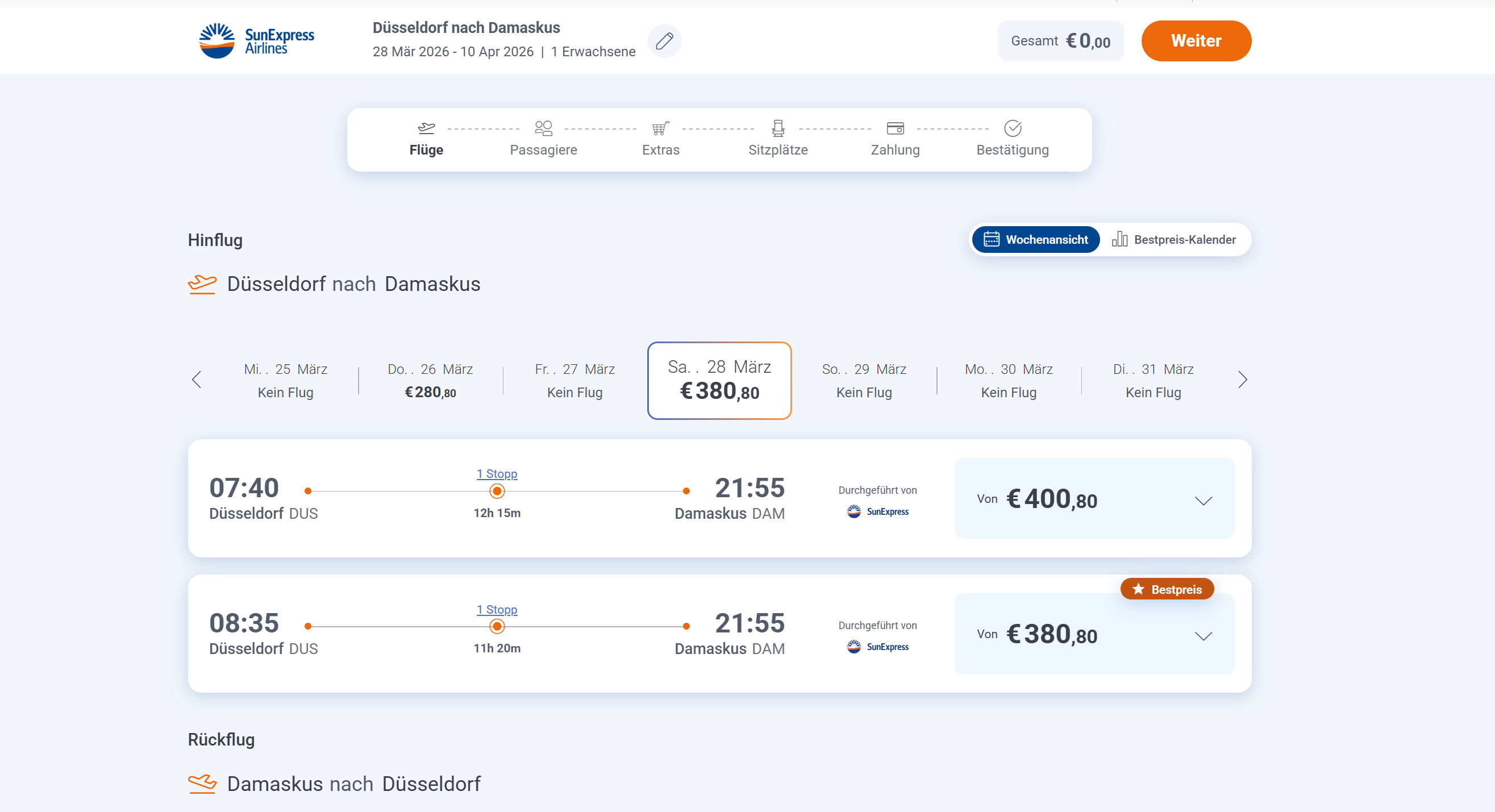Click the pencil edit search icon
This screenshot has height=812, width=1495.
664,41
